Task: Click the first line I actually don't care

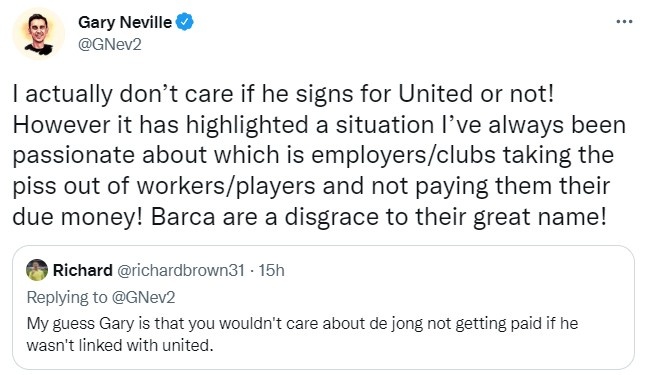Action: [x=283, y=94]
